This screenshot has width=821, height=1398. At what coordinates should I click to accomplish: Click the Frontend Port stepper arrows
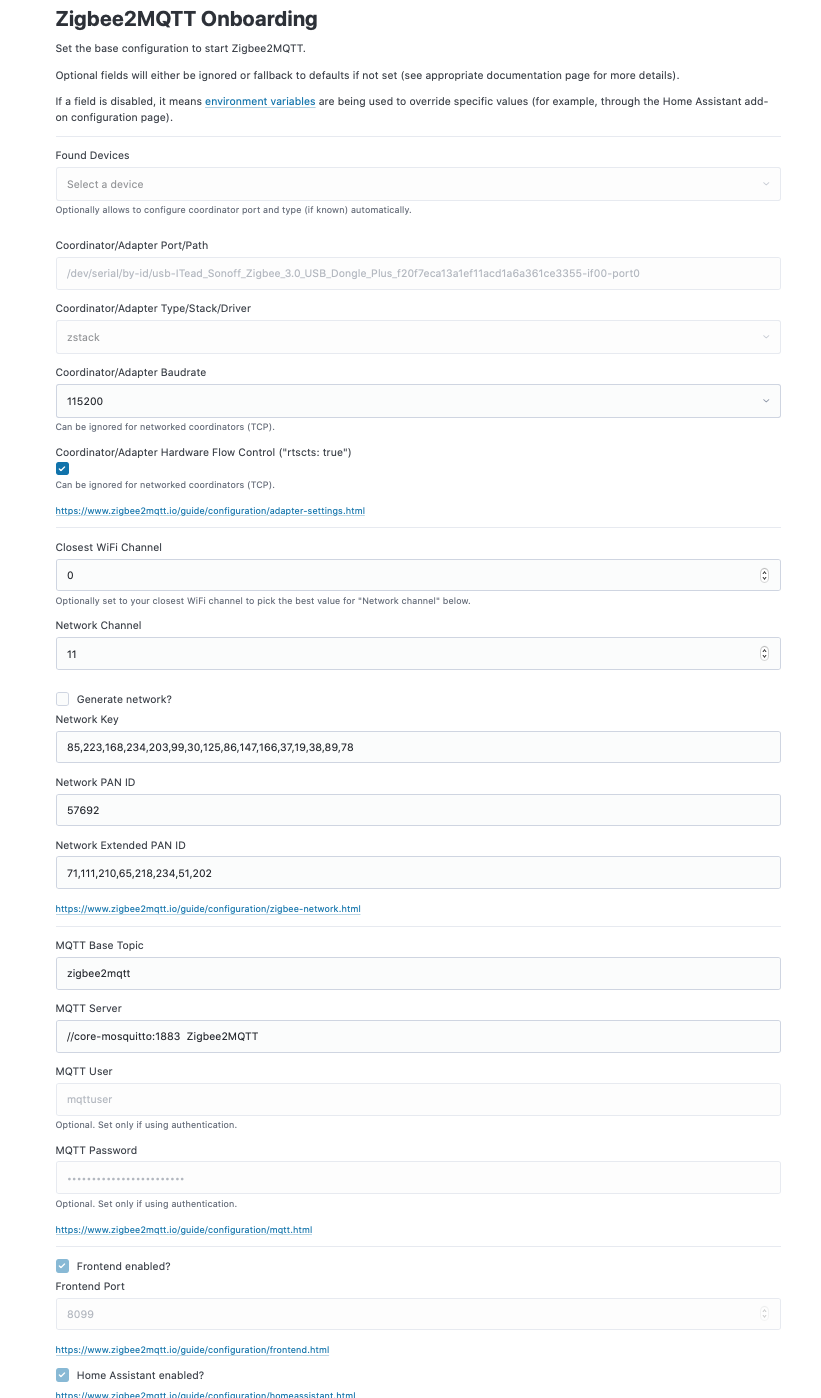pos(764,1313)
